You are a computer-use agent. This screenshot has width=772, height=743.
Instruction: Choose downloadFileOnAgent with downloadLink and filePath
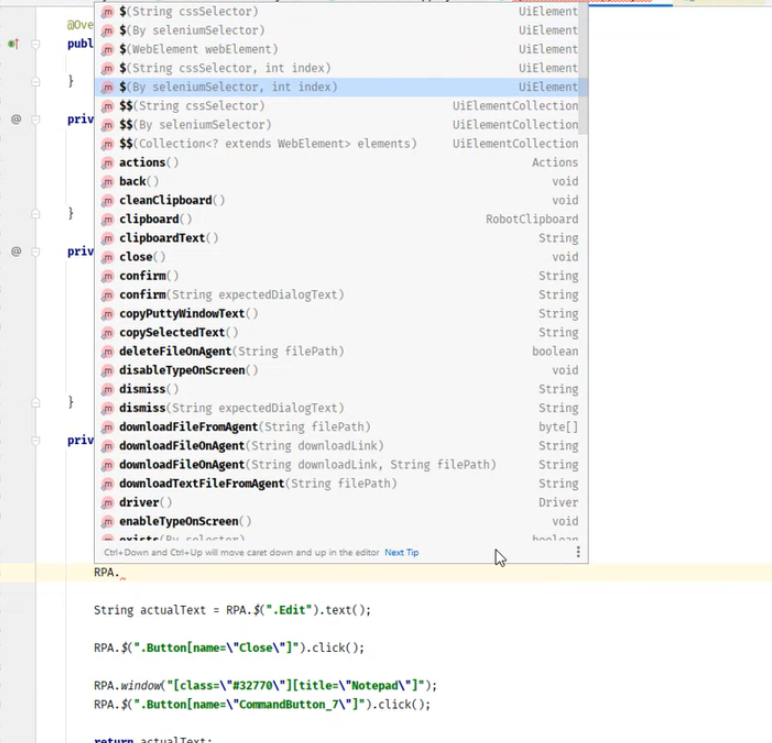pyautogui.click(x=341, y=464)
